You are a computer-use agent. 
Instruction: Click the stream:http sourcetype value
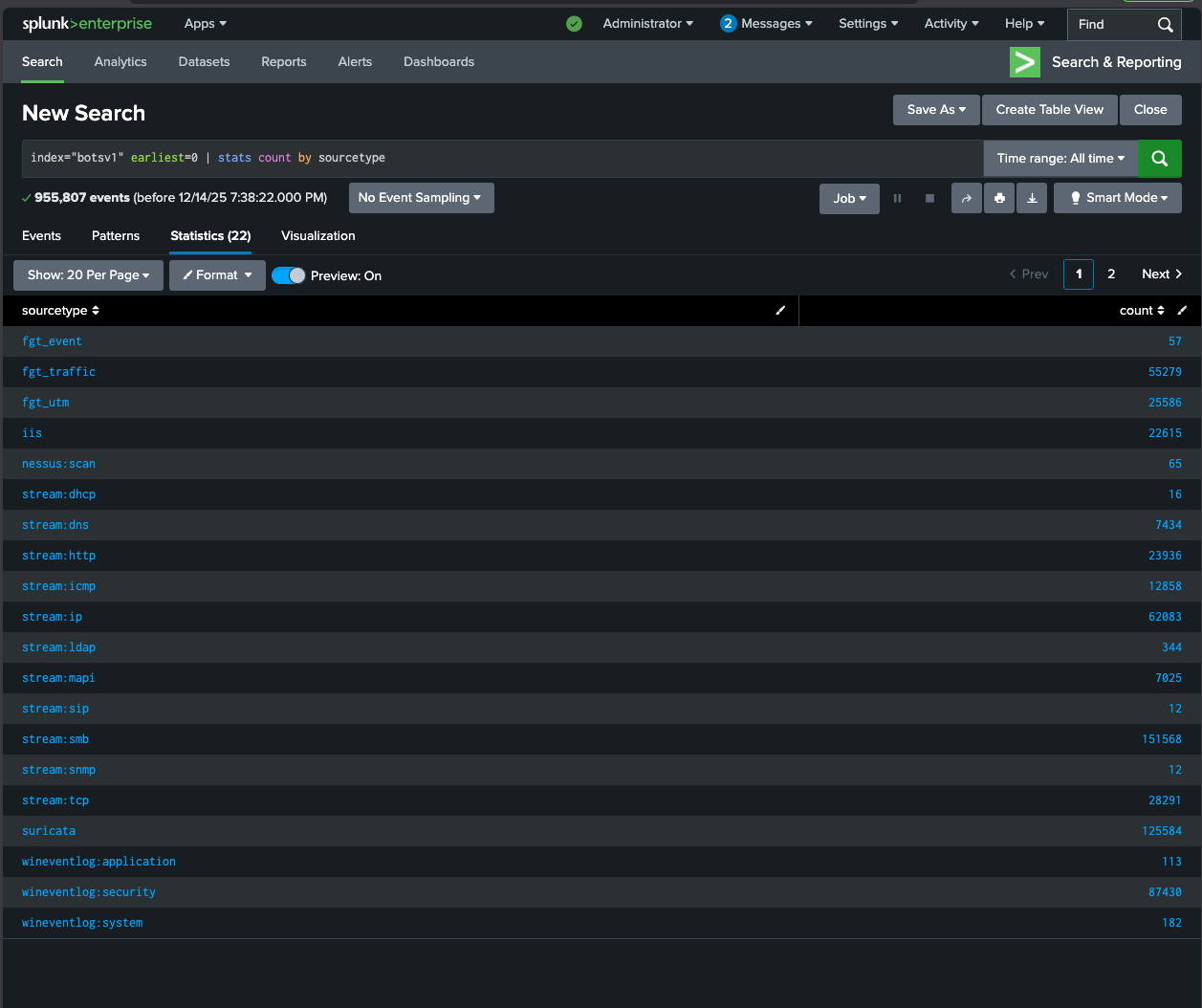(x=59, y=556)
